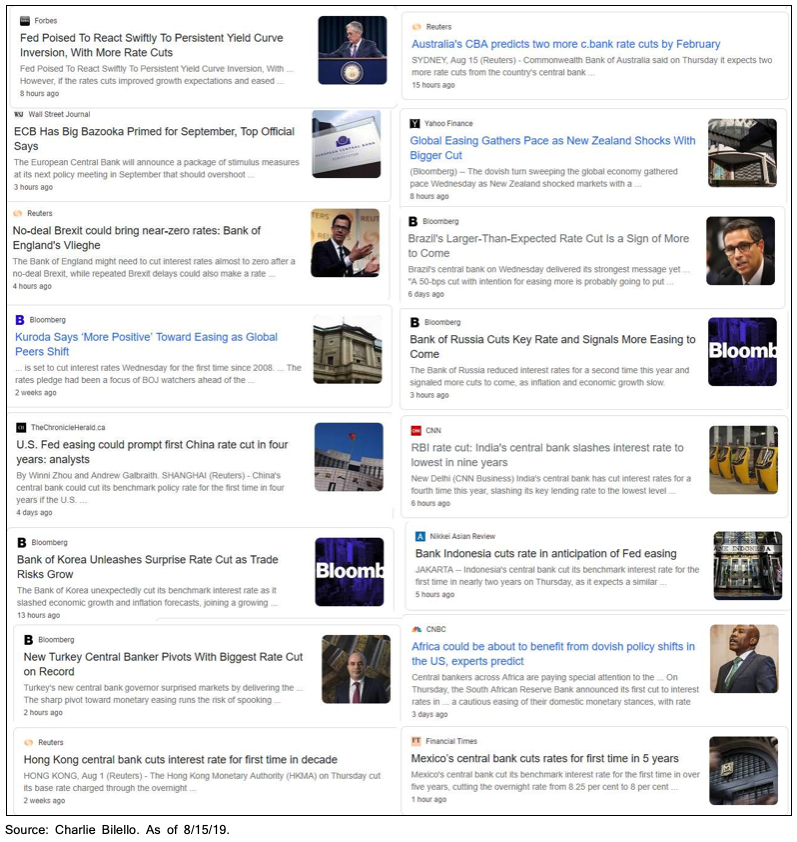797x842 pixels.
Task: Open the Bank Indonesia cuts rate headline
Action: tap(546, 554)
